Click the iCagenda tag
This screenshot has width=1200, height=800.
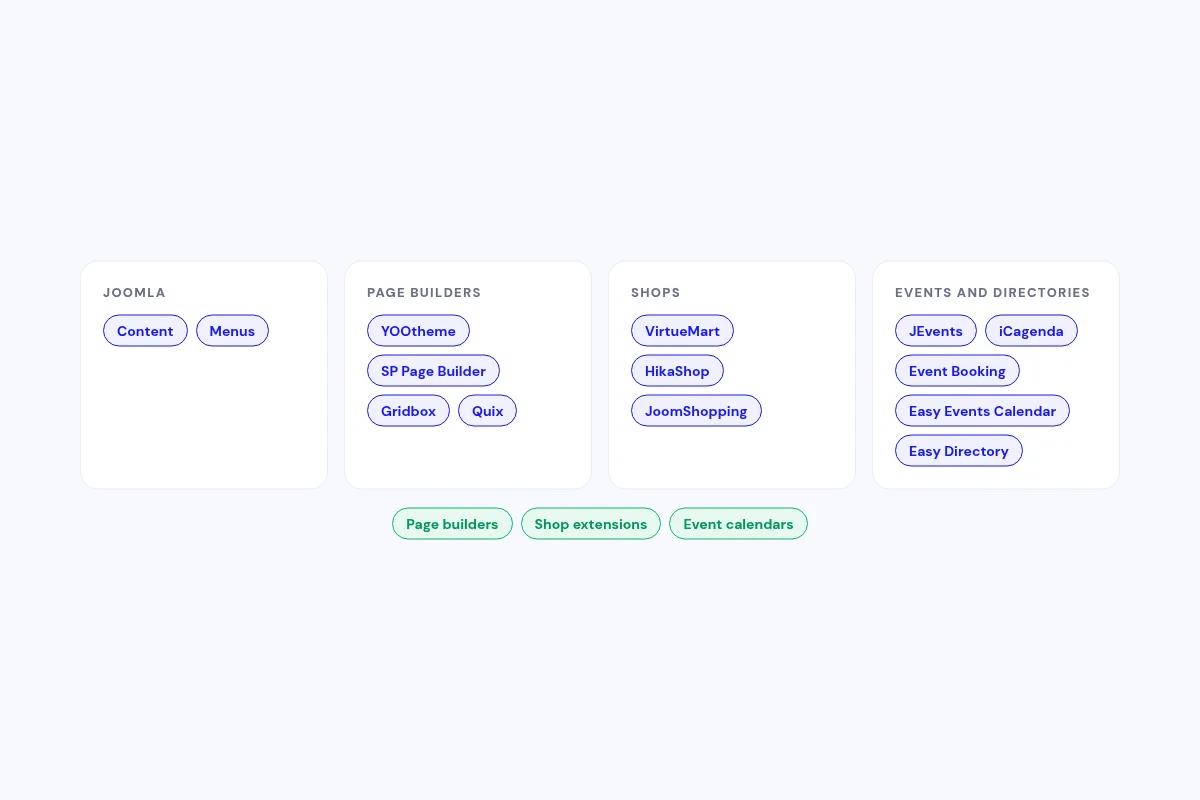(1031, 331)
